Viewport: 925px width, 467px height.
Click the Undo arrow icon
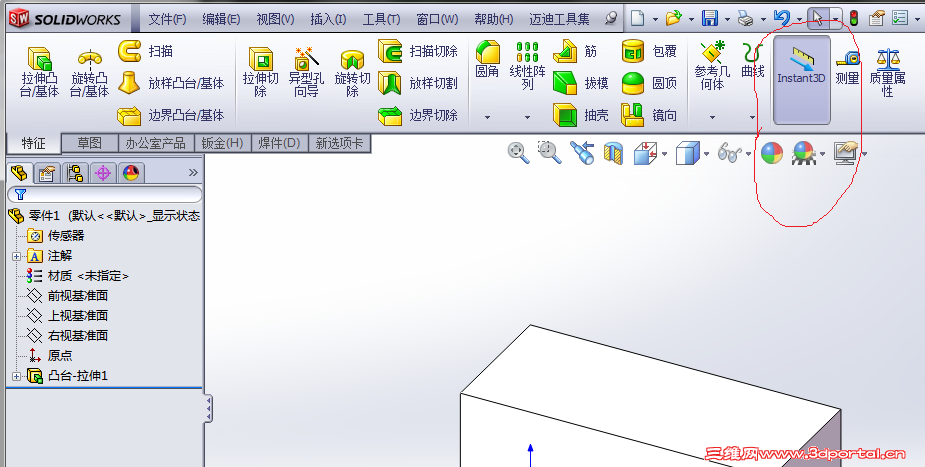click(x=782, y=18)
